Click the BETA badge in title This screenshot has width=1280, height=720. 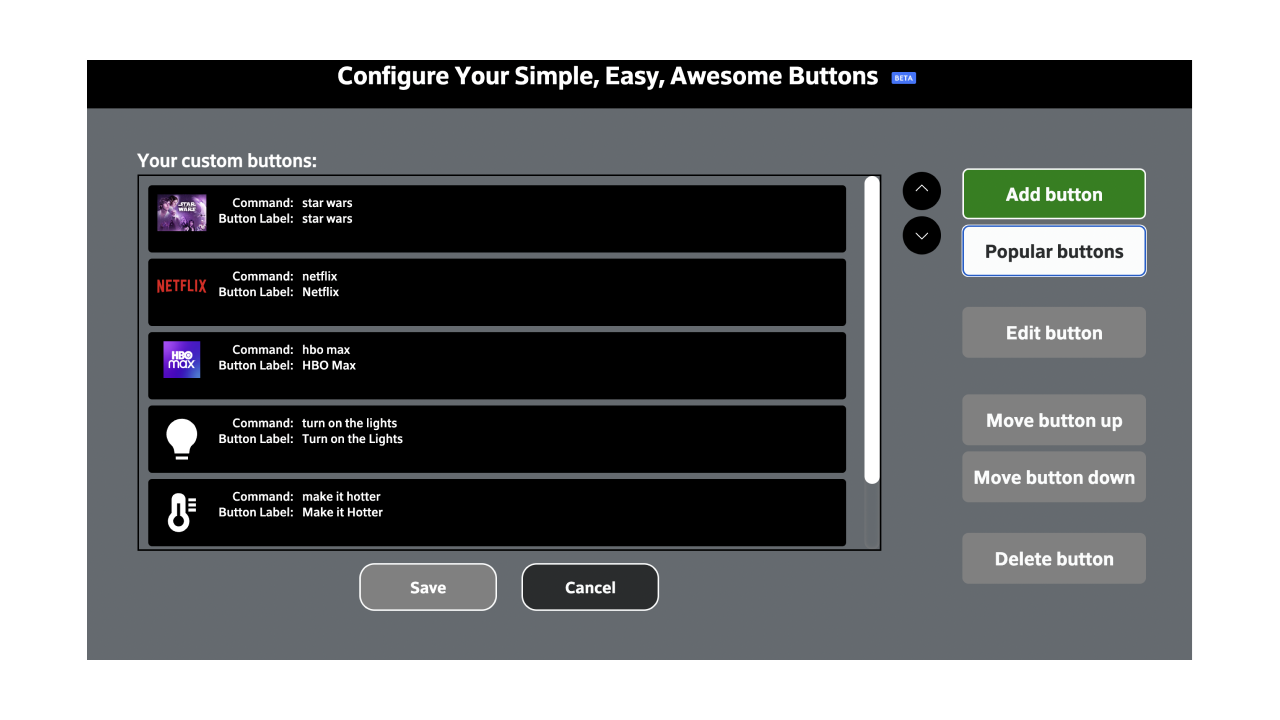[x=903, y=78]
